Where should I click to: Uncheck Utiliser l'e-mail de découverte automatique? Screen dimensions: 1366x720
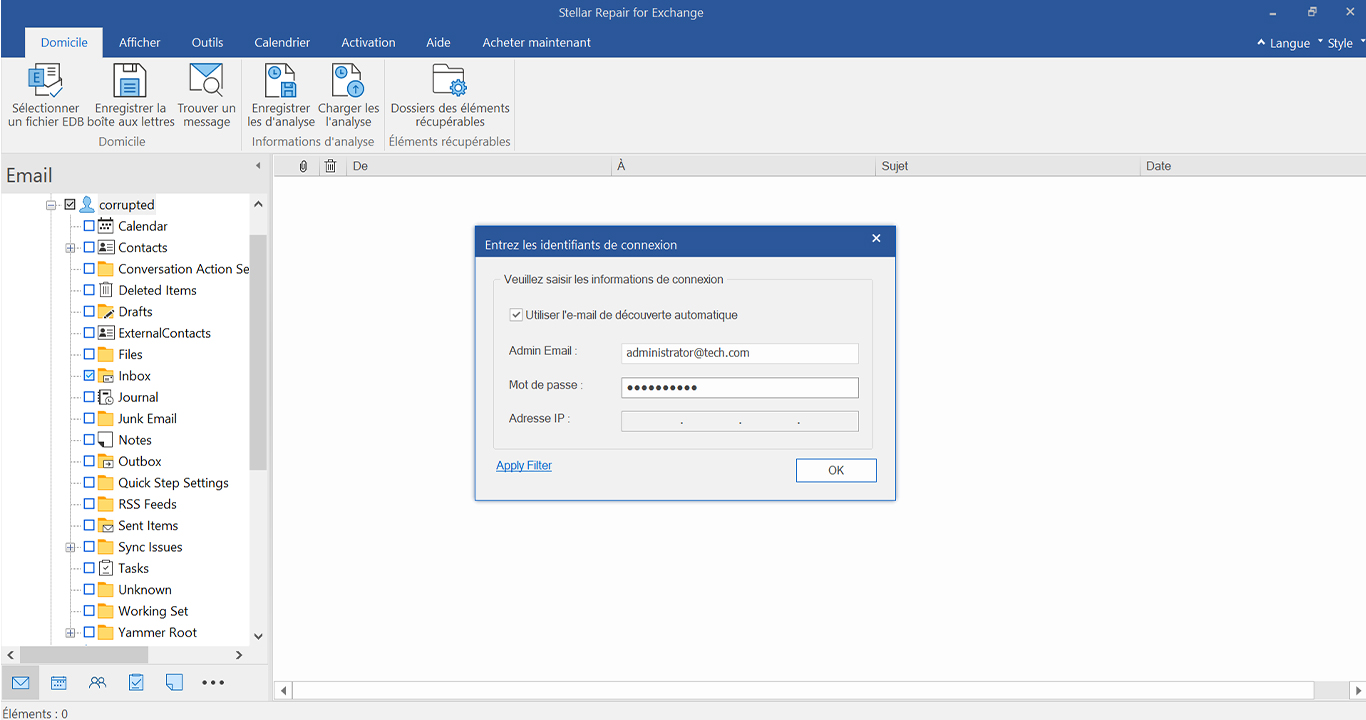pos(516,315)
